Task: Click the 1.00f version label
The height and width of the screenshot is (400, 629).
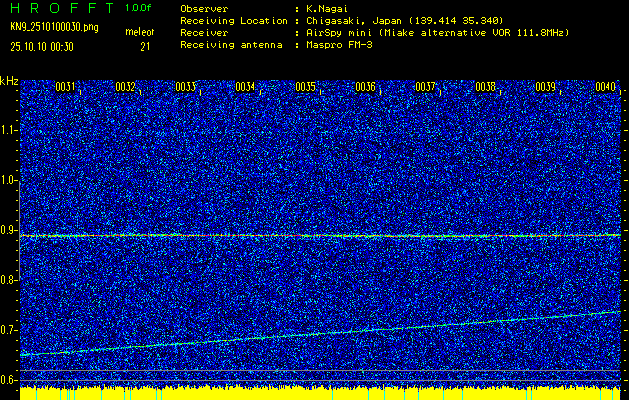Action: coord(139,8)
